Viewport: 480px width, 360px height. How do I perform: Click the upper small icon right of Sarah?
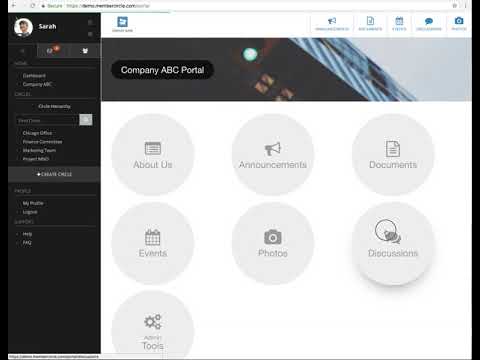tap(90, 22)
